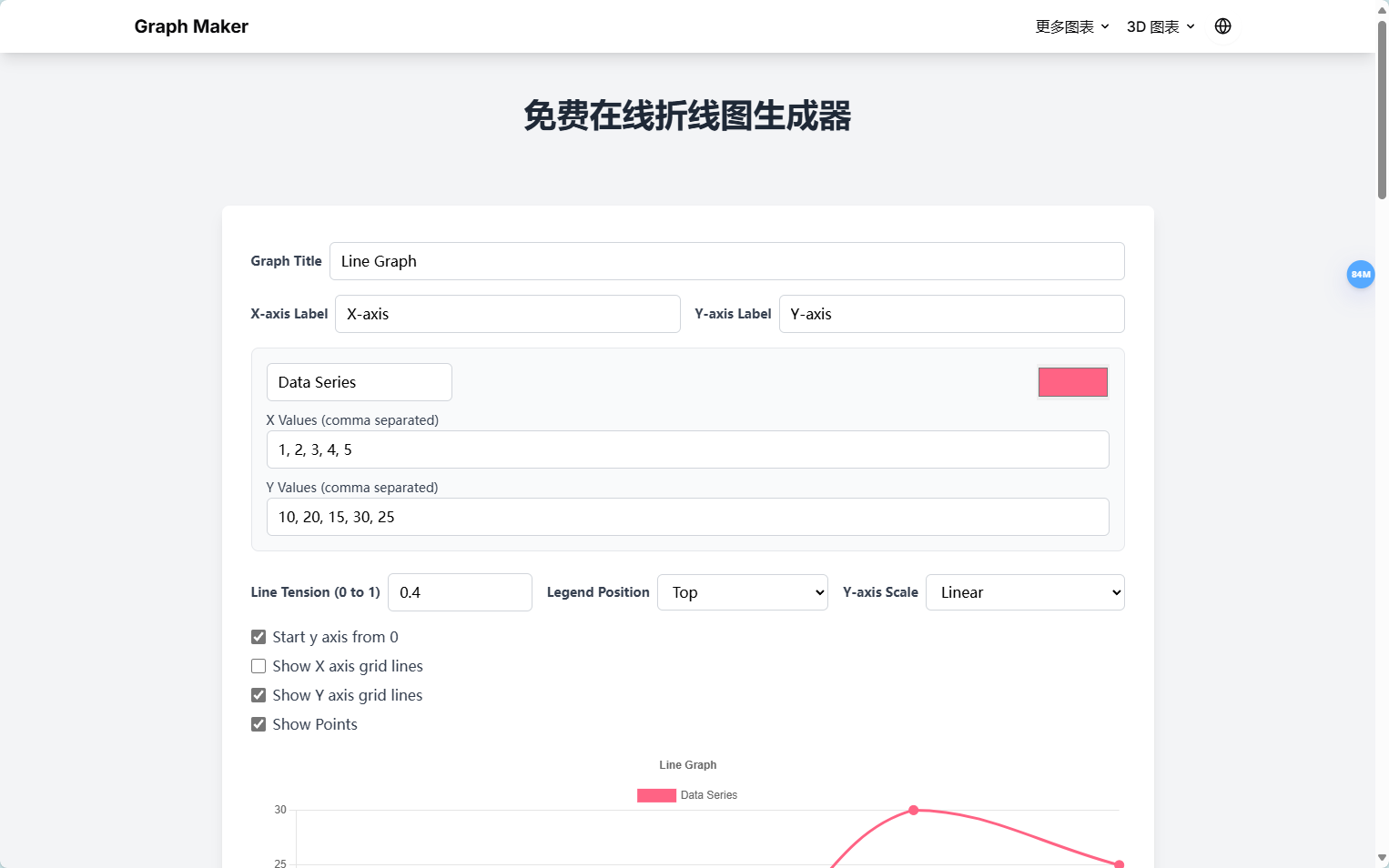The height and width of the screenshot is (868, 1389).
Task: Toggle Data Series legend in chart
Action: (687, 795)
